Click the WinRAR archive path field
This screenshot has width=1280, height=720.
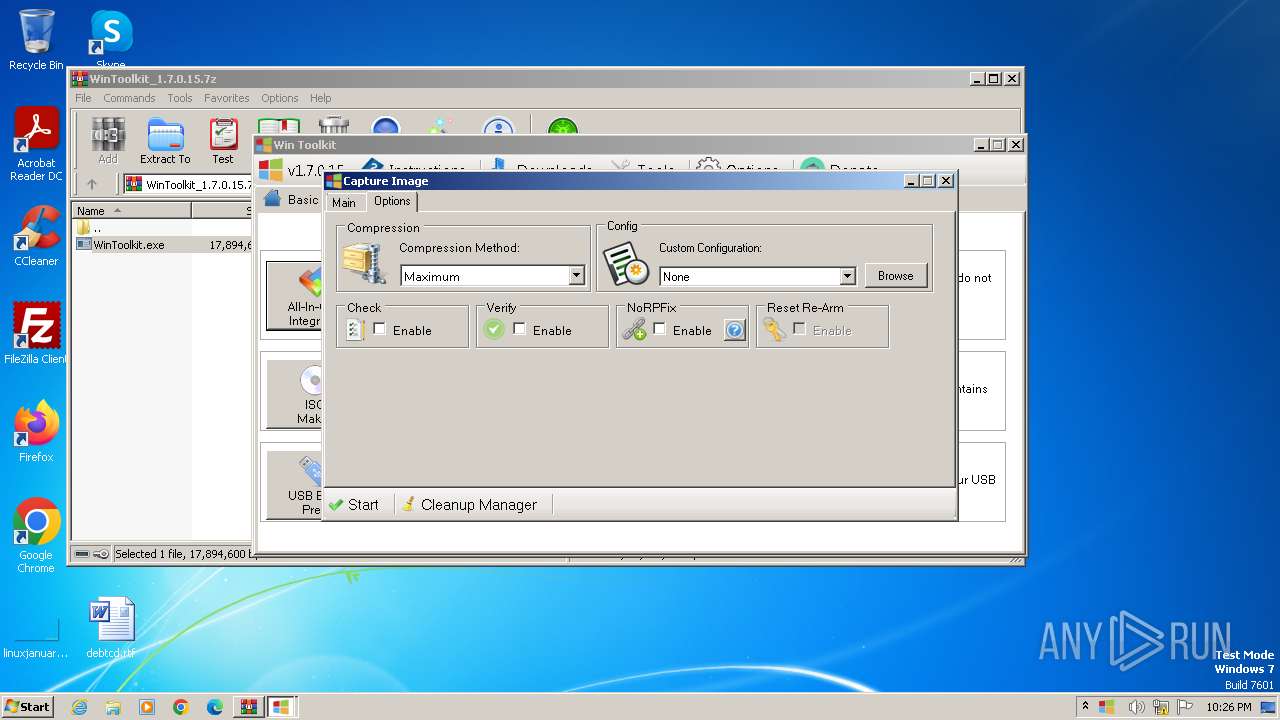point(188,184)
